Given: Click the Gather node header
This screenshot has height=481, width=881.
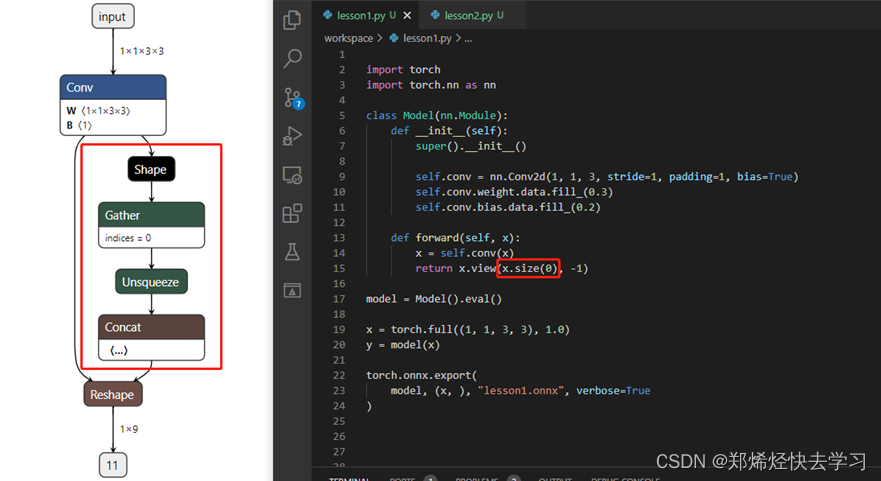Looking at the screenshot, I should coord(151,215).
